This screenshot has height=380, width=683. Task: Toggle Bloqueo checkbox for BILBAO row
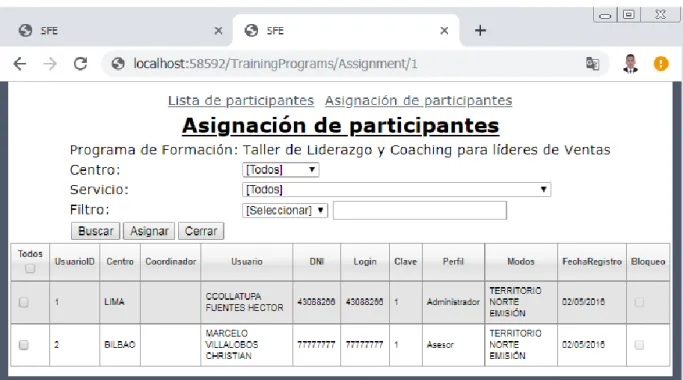639,345
